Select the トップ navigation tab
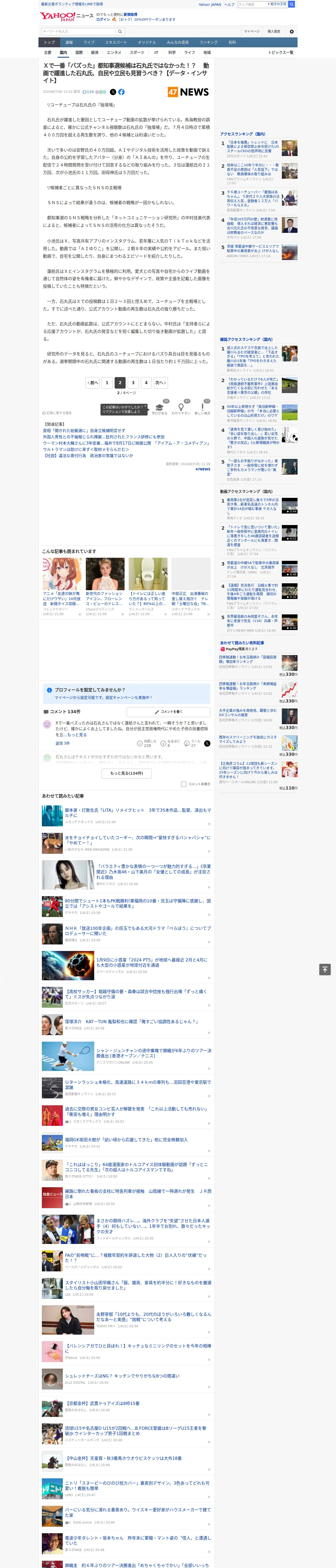 coord(49,43)
